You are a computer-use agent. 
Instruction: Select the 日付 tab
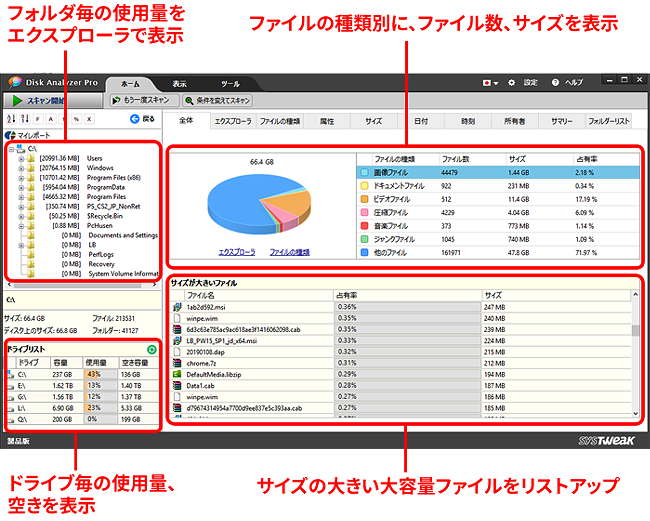421,121
